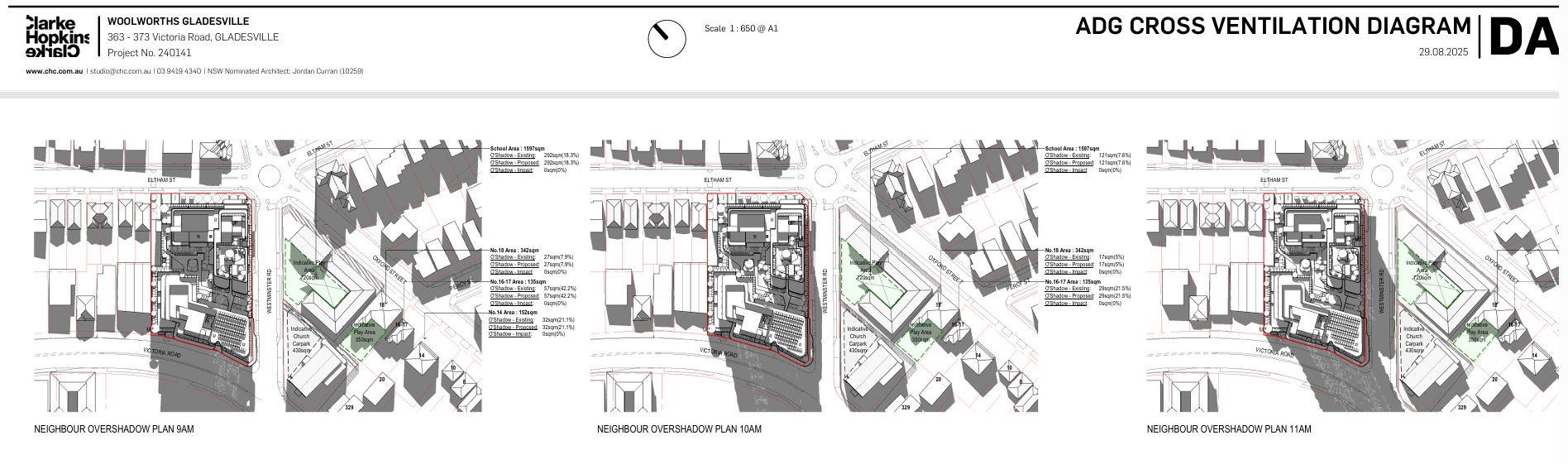Click the studio@chc.com.au email address
The width and height of the screenshot is (1568, 464).
point(121,72)
